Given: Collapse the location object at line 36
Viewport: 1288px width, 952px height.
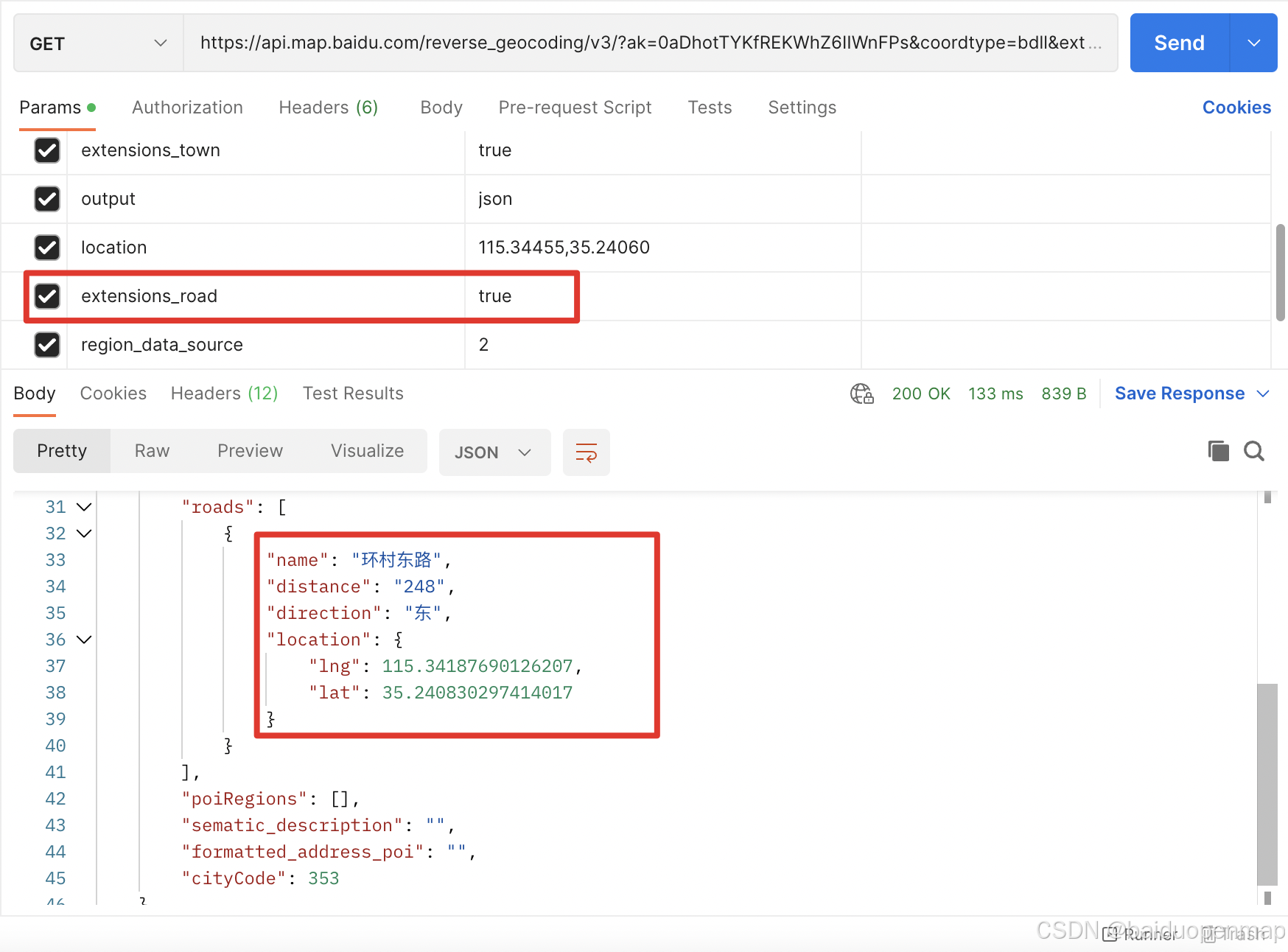Looking at the screenshot, I should click(84, 640).
